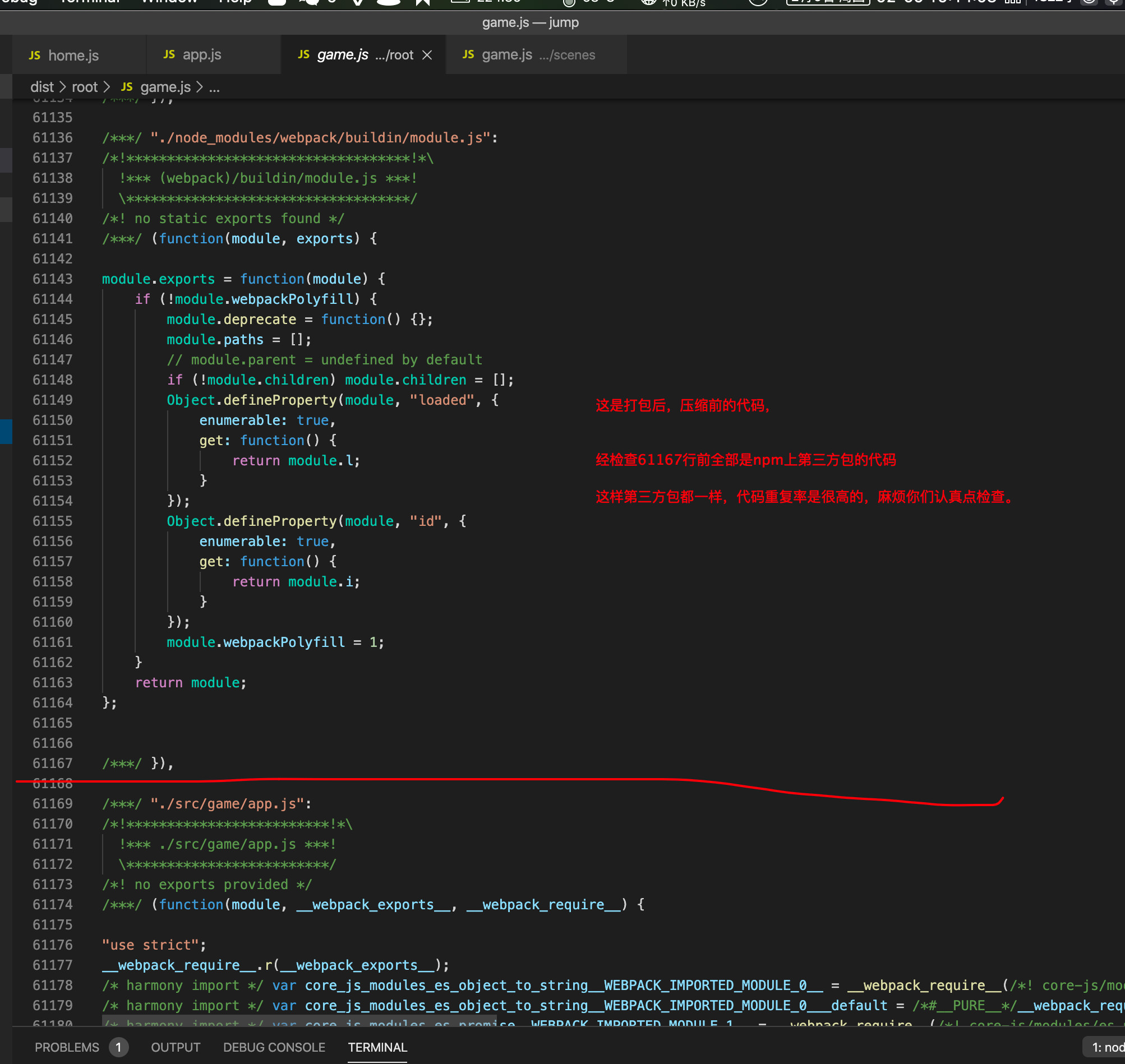Image resolution: width=1125 pixels, height=1064 pixels.
Task: Open the DEBUG CONSOLE panel
Action: click(x=274, y=1047)
